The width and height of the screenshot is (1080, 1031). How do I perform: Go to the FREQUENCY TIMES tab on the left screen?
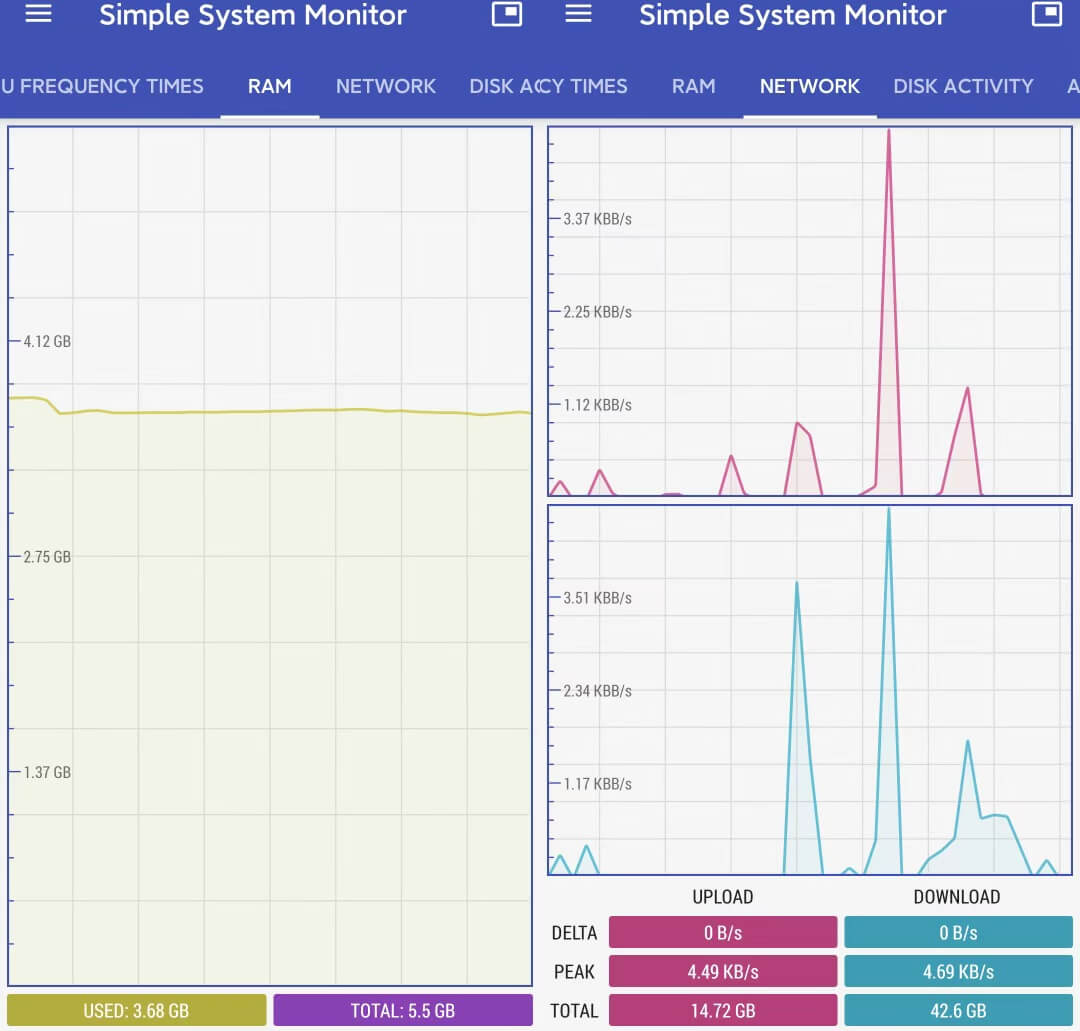pos(105,86)
